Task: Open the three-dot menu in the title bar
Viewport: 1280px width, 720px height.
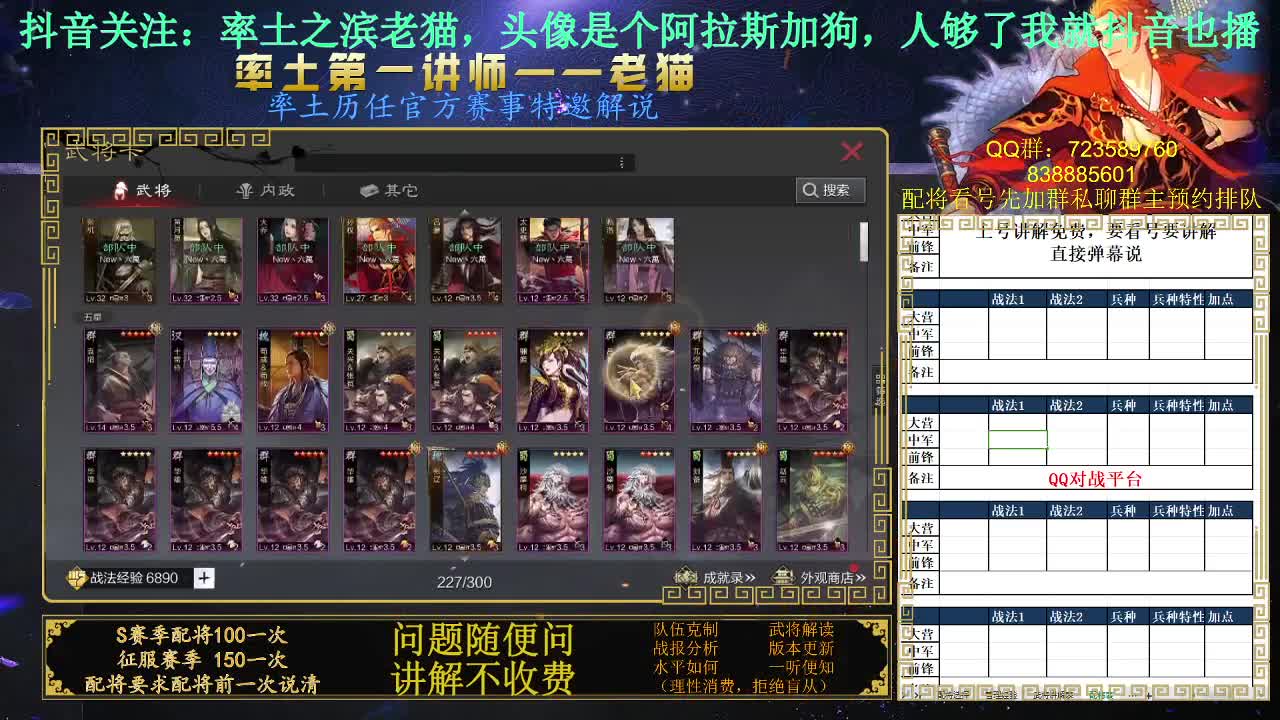Action: point(621,162)
